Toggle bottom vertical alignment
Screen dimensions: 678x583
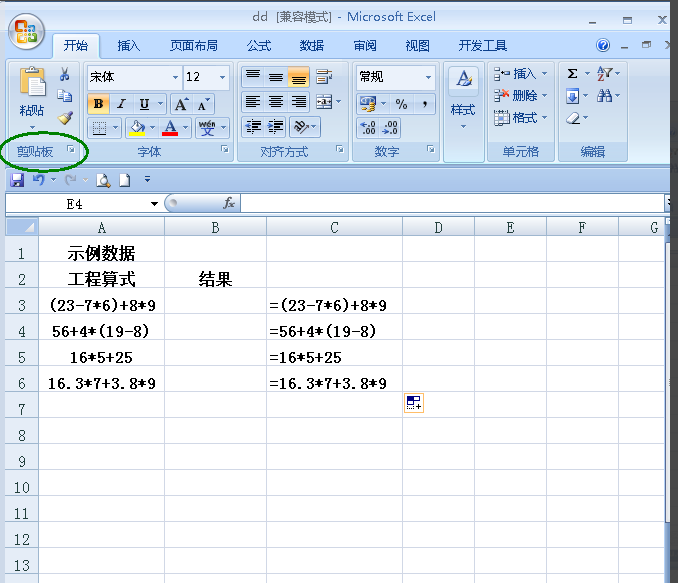click(298, 77)
